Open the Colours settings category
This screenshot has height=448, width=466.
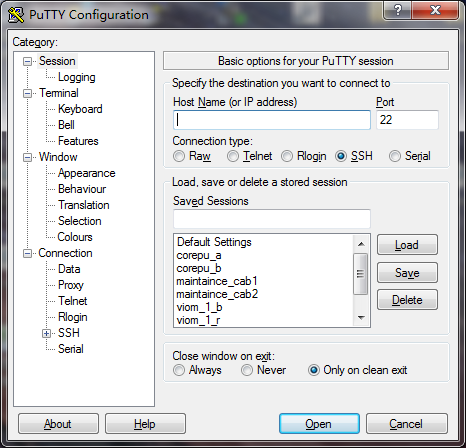[x=75, y=237]
